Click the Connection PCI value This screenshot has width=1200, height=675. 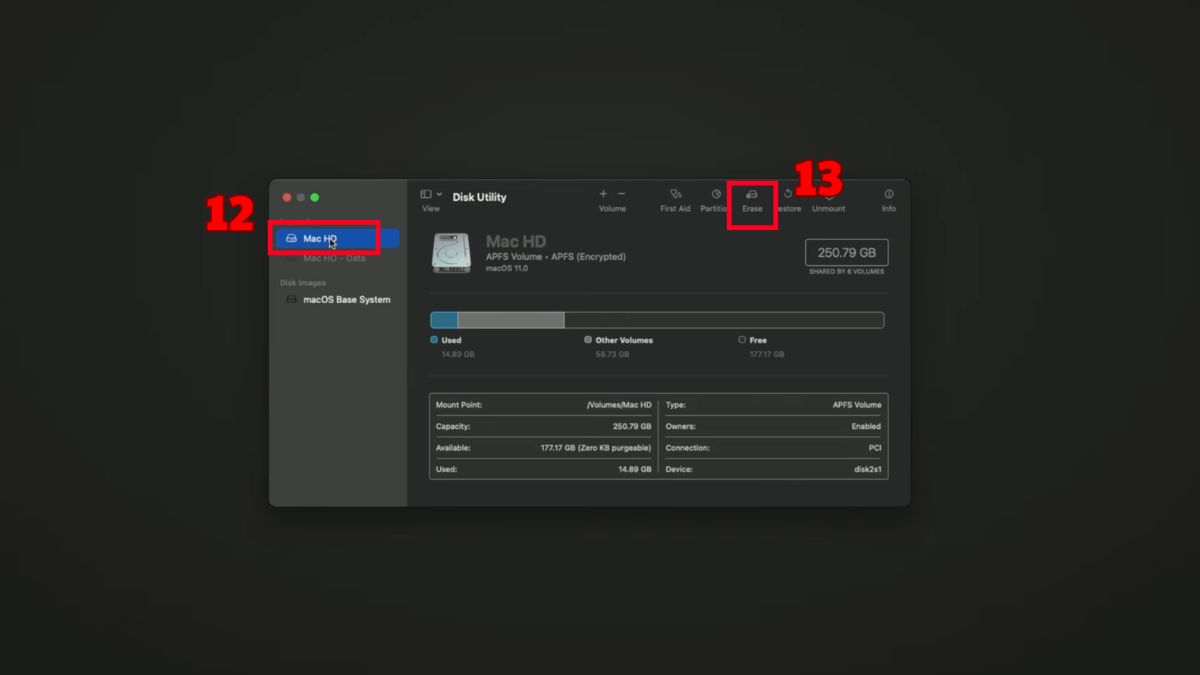[875, 448]
